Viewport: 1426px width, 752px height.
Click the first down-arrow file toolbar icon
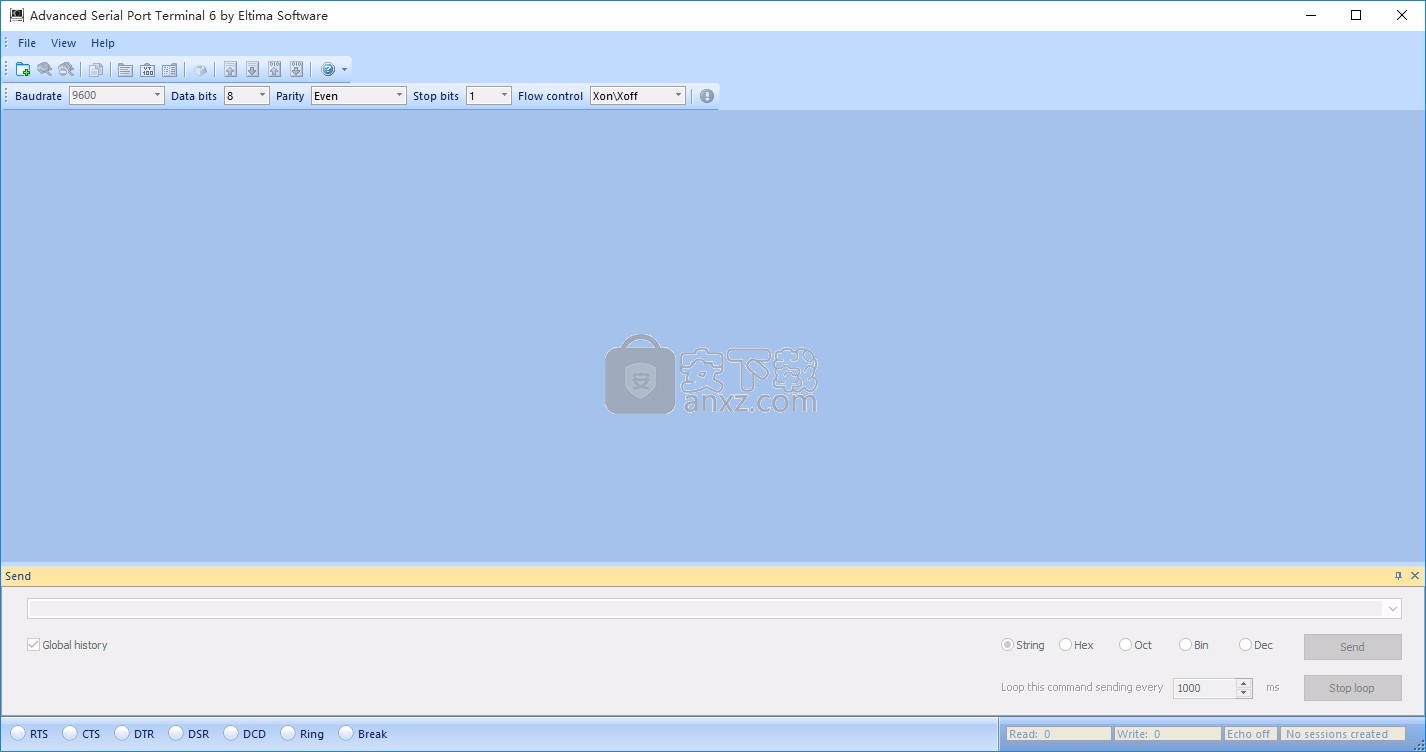[x=252, y=69]
